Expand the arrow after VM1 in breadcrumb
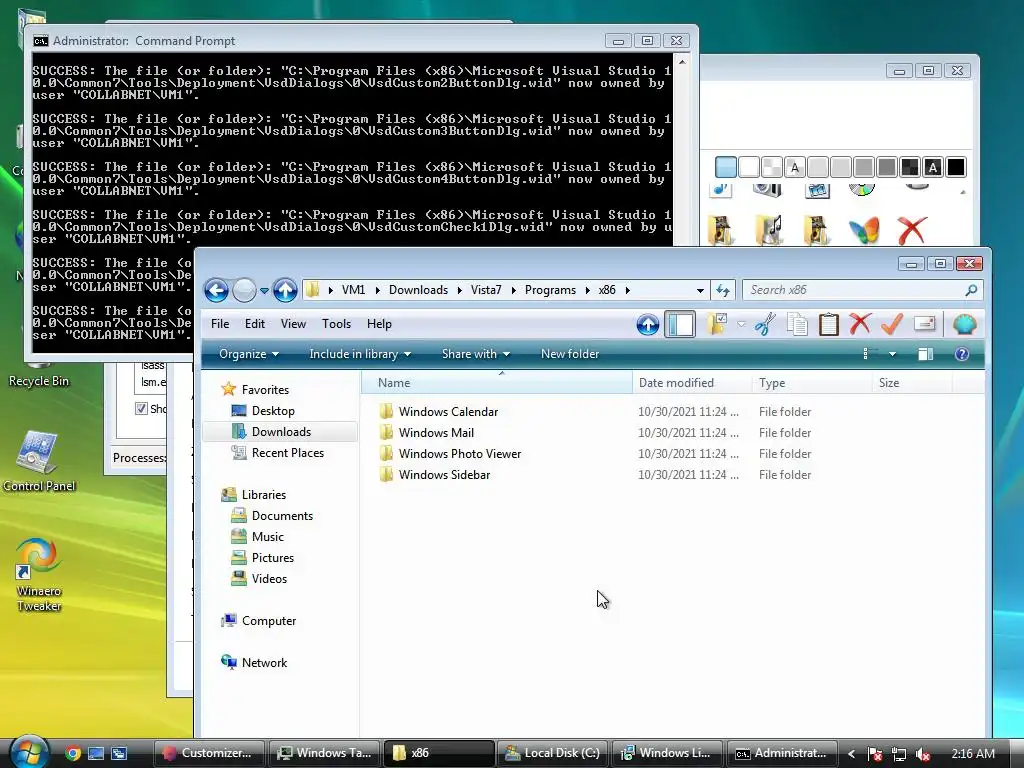 point(377,290)
